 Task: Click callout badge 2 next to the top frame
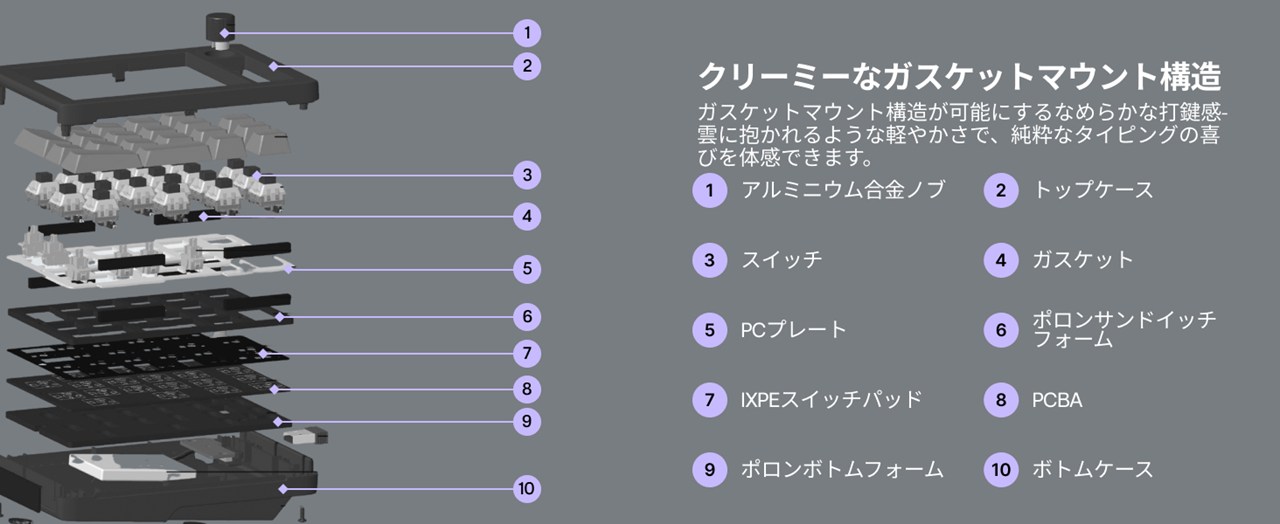pyautogui.click(x=526, y=67)
